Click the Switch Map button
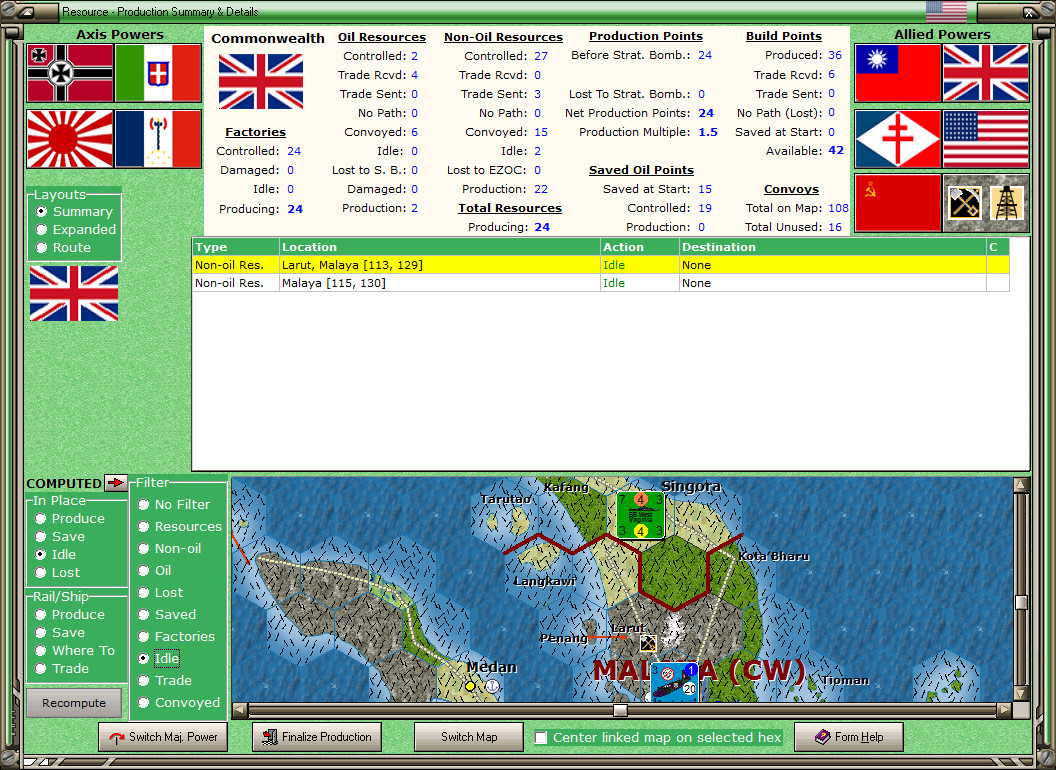Viewport: 1056px width, 770px height. (x=469, y=737)
